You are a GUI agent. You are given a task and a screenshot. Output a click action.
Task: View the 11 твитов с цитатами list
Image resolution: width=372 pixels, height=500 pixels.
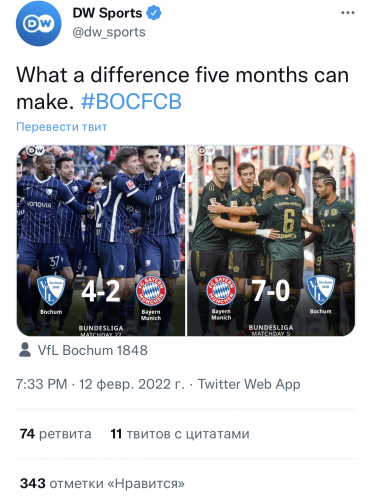[x=180, y=434]
